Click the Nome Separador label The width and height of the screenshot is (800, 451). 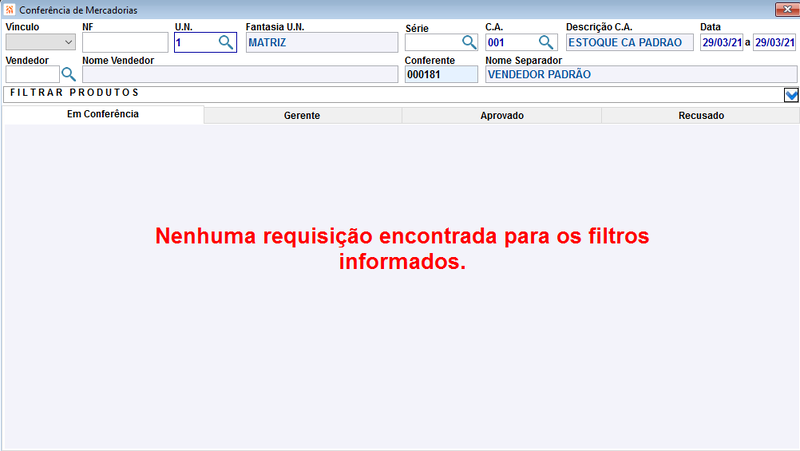[x=523, y=60]
